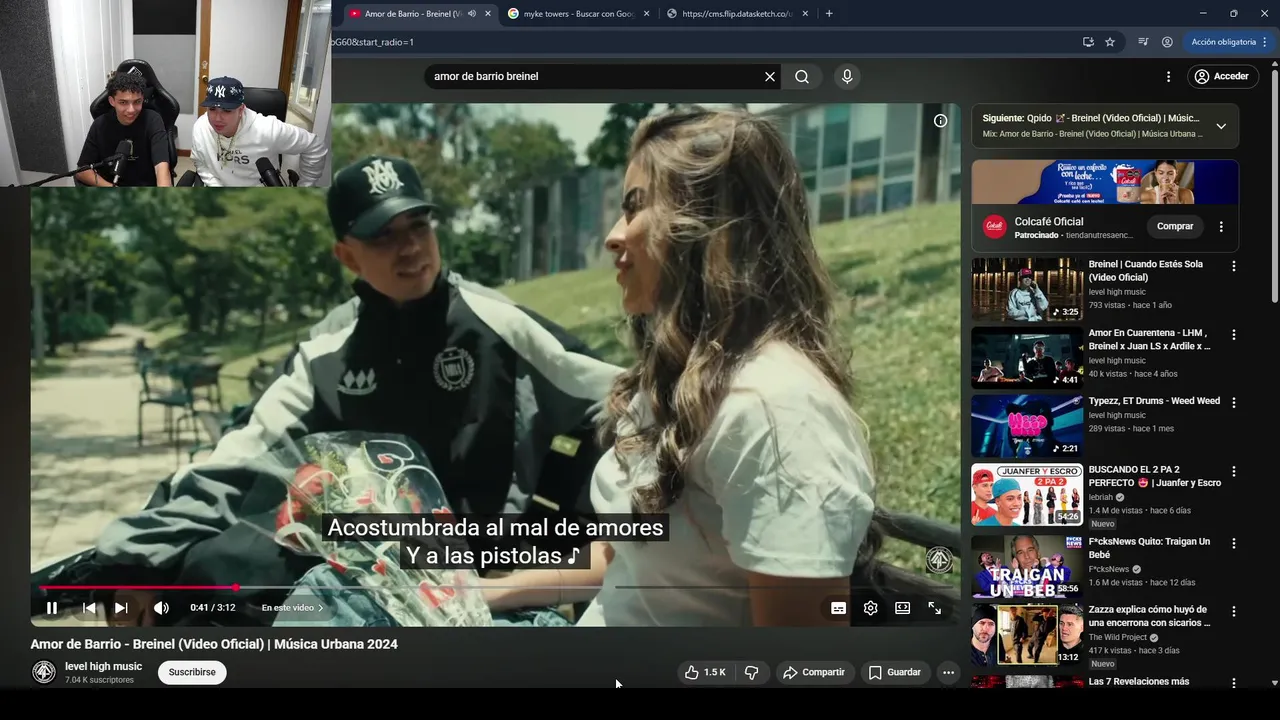Open menu for BUSCANDO EL 2 PA 2 video
1280x720 pixels.
[1234, 471]
